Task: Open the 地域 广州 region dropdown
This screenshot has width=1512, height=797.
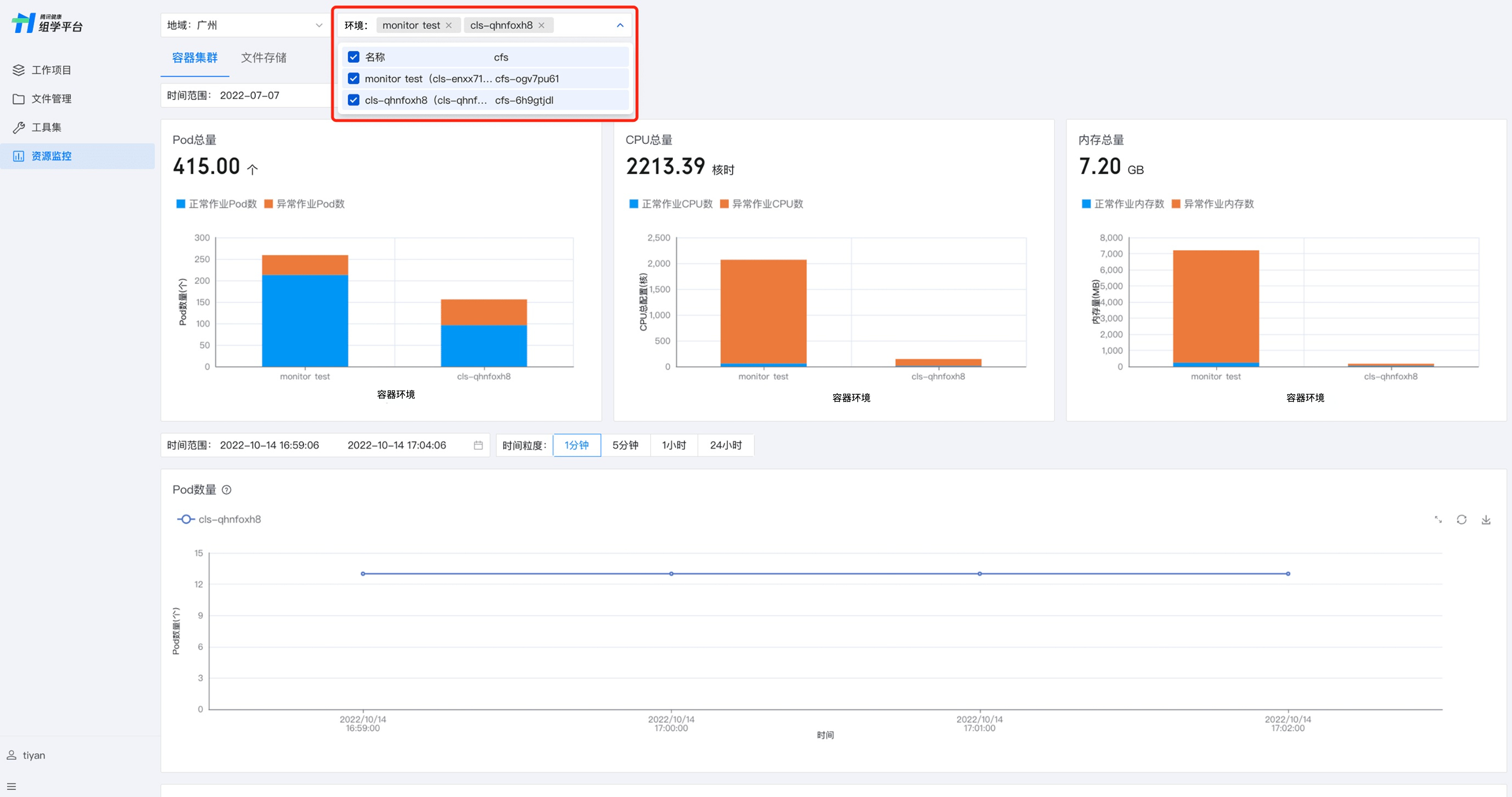Action: point(245,25)
